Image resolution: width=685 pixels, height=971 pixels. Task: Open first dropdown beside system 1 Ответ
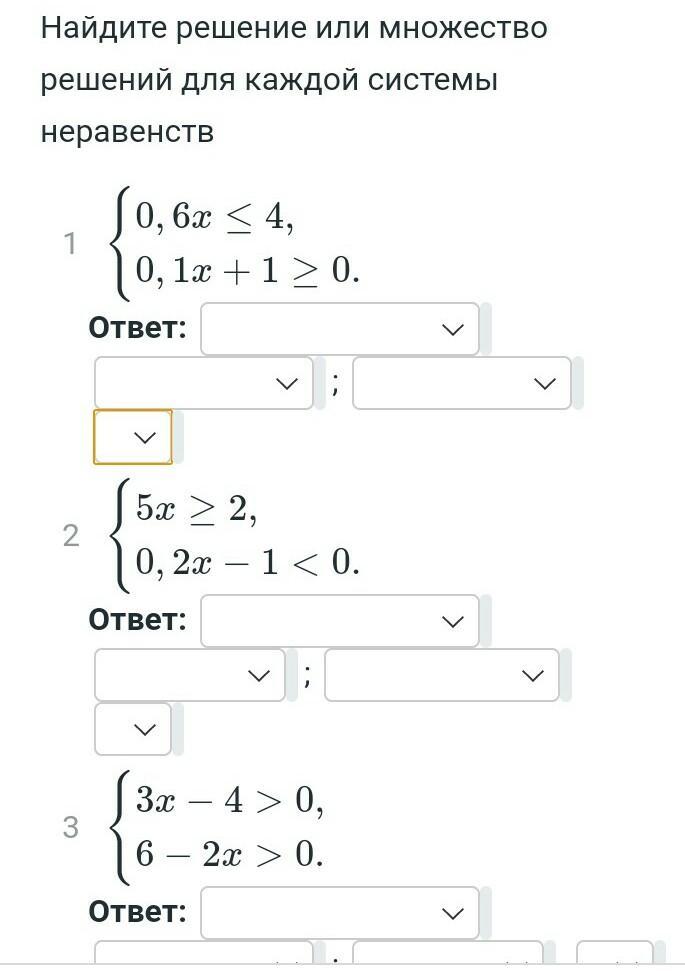[x=339, y=330]
